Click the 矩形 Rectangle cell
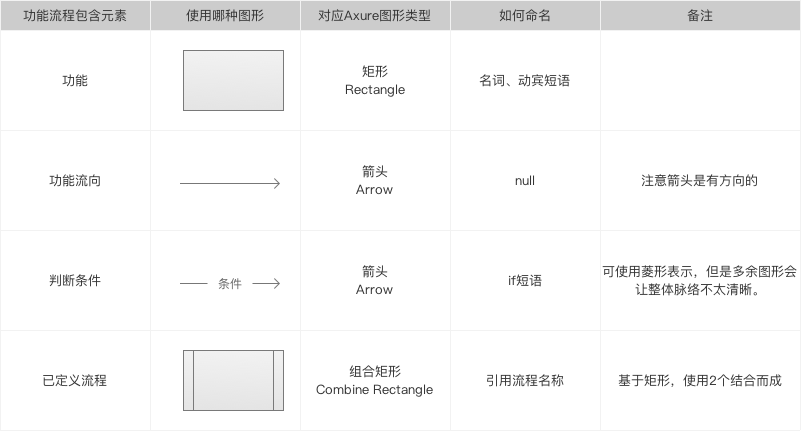Image resolution: width=801 pixels, height=431 pixels. click(375, 80)
